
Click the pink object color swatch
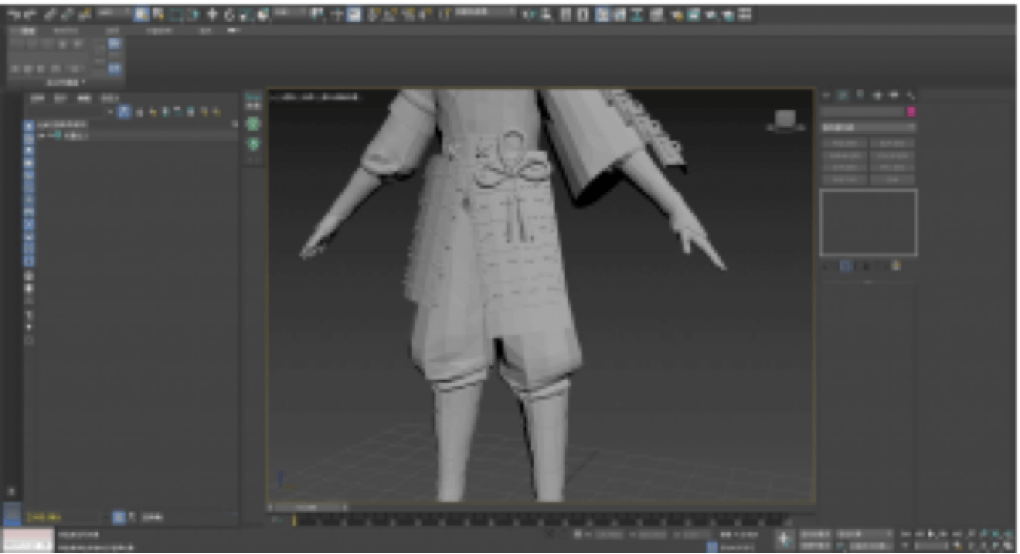click(911, 112)
